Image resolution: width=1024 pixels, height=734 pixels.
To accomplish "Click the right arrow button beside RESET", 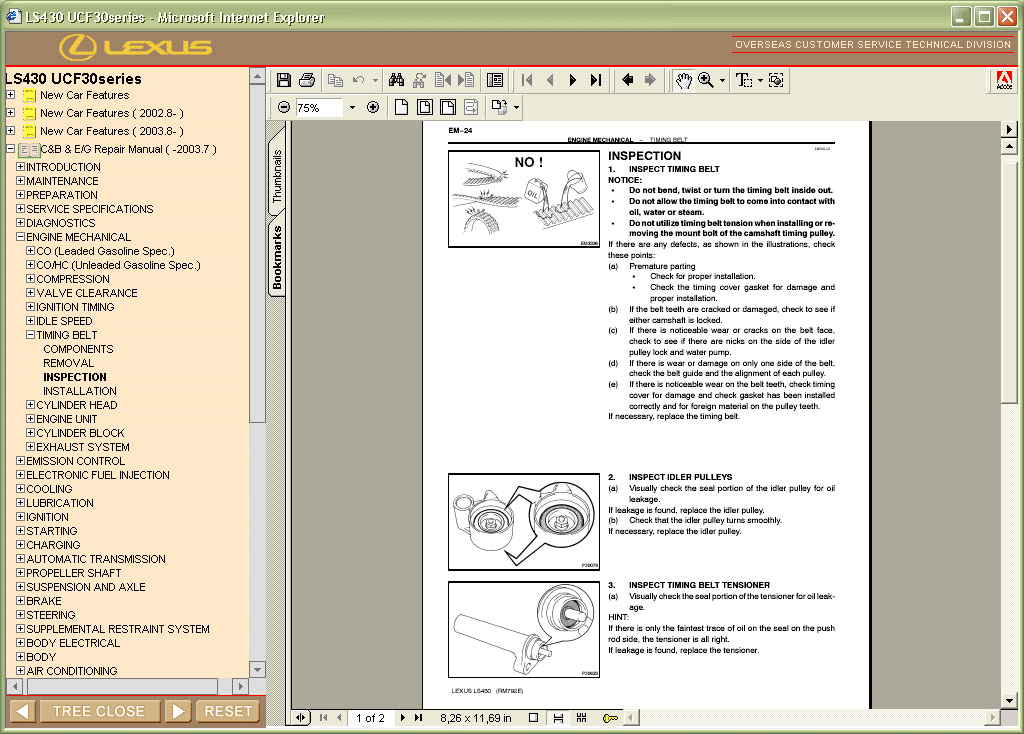I will (178, 711).
